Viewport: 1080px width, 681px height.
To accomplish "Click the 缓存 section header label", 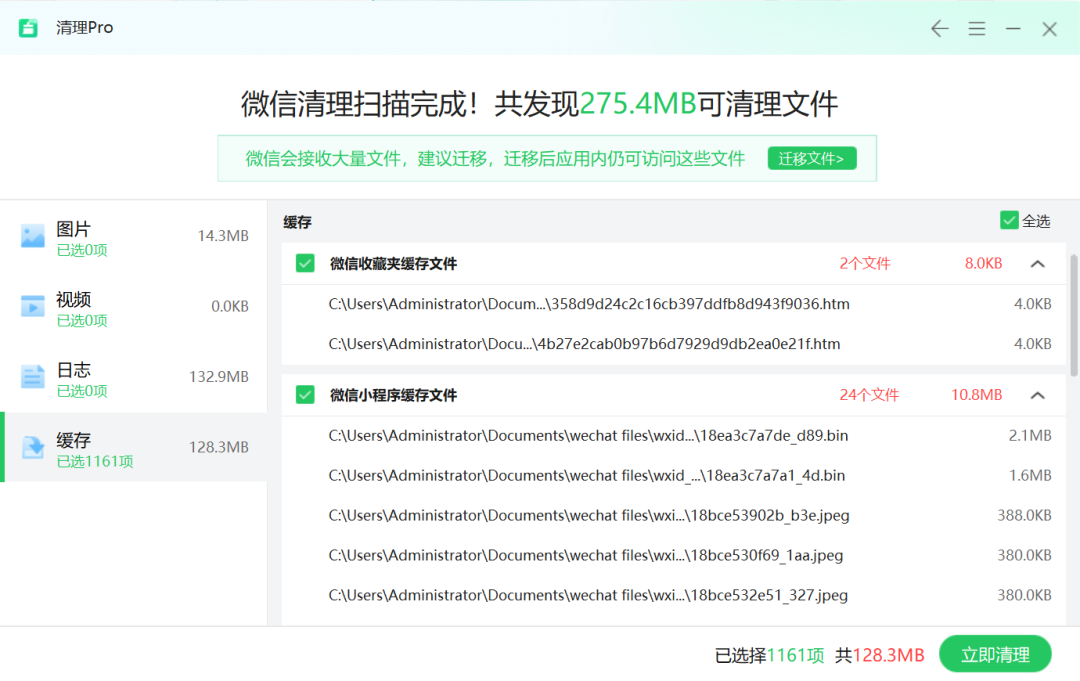I will pos(298,222).
